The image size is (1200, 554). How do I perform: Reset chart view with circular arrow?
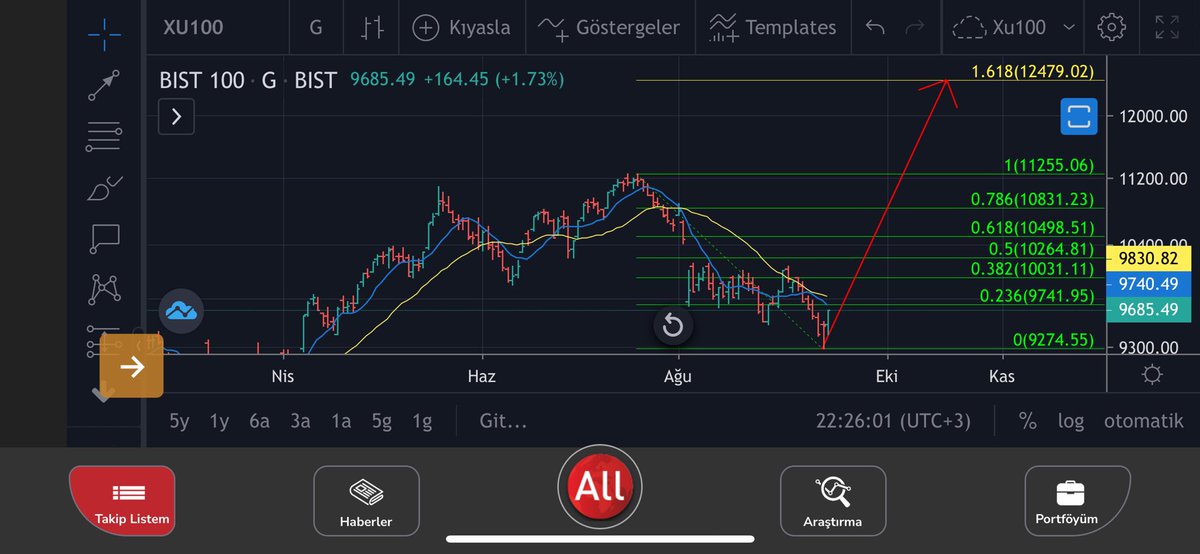tap(673, 326)
